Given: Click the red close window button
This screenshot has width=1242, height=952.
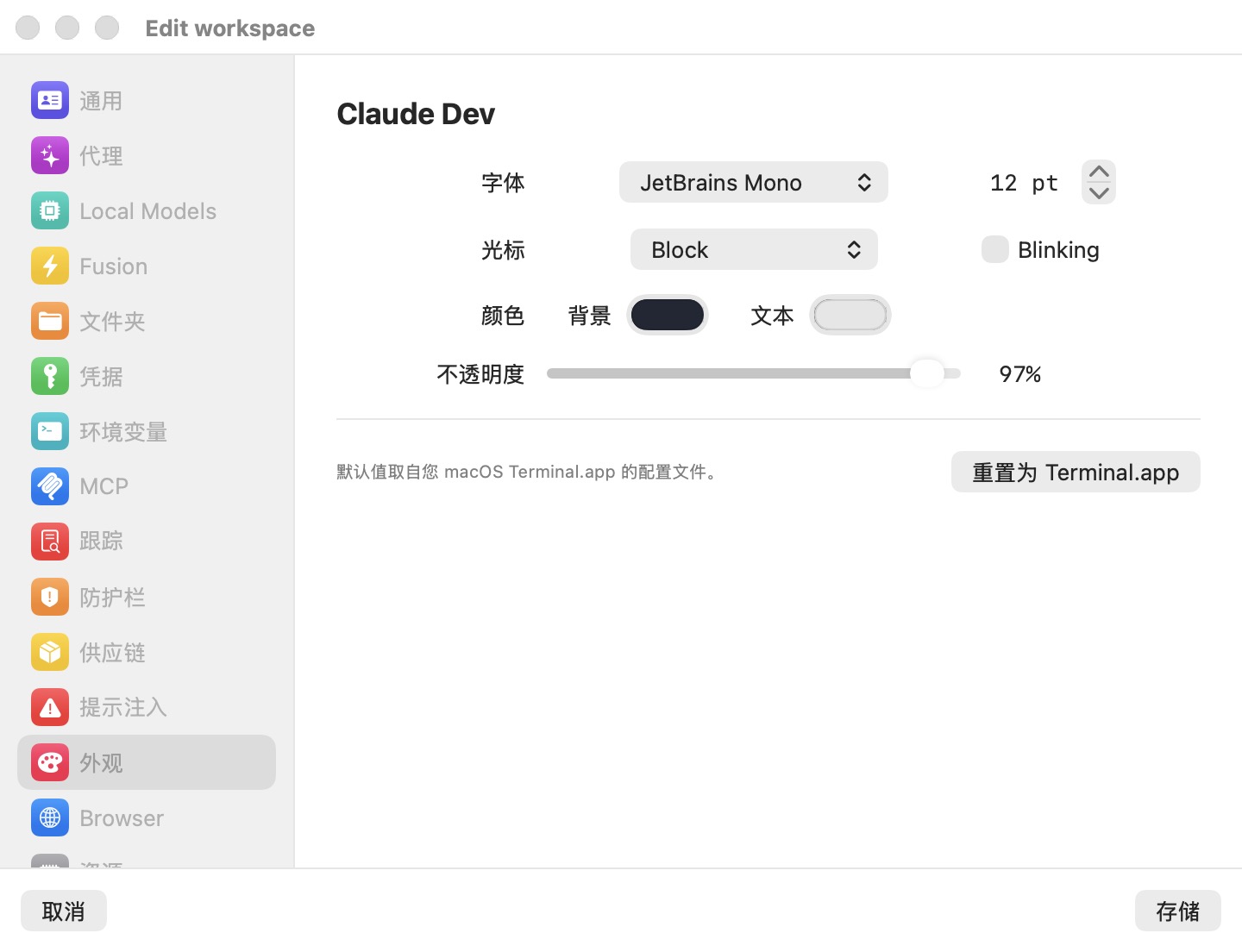Looking at the screenshot, I should (28, 28).
